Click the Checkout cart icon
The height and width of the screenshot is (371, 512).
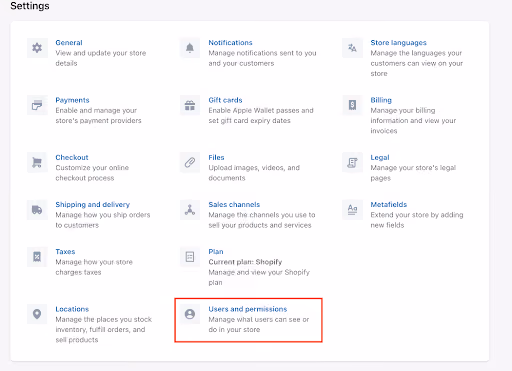click(x=37, y=163)
